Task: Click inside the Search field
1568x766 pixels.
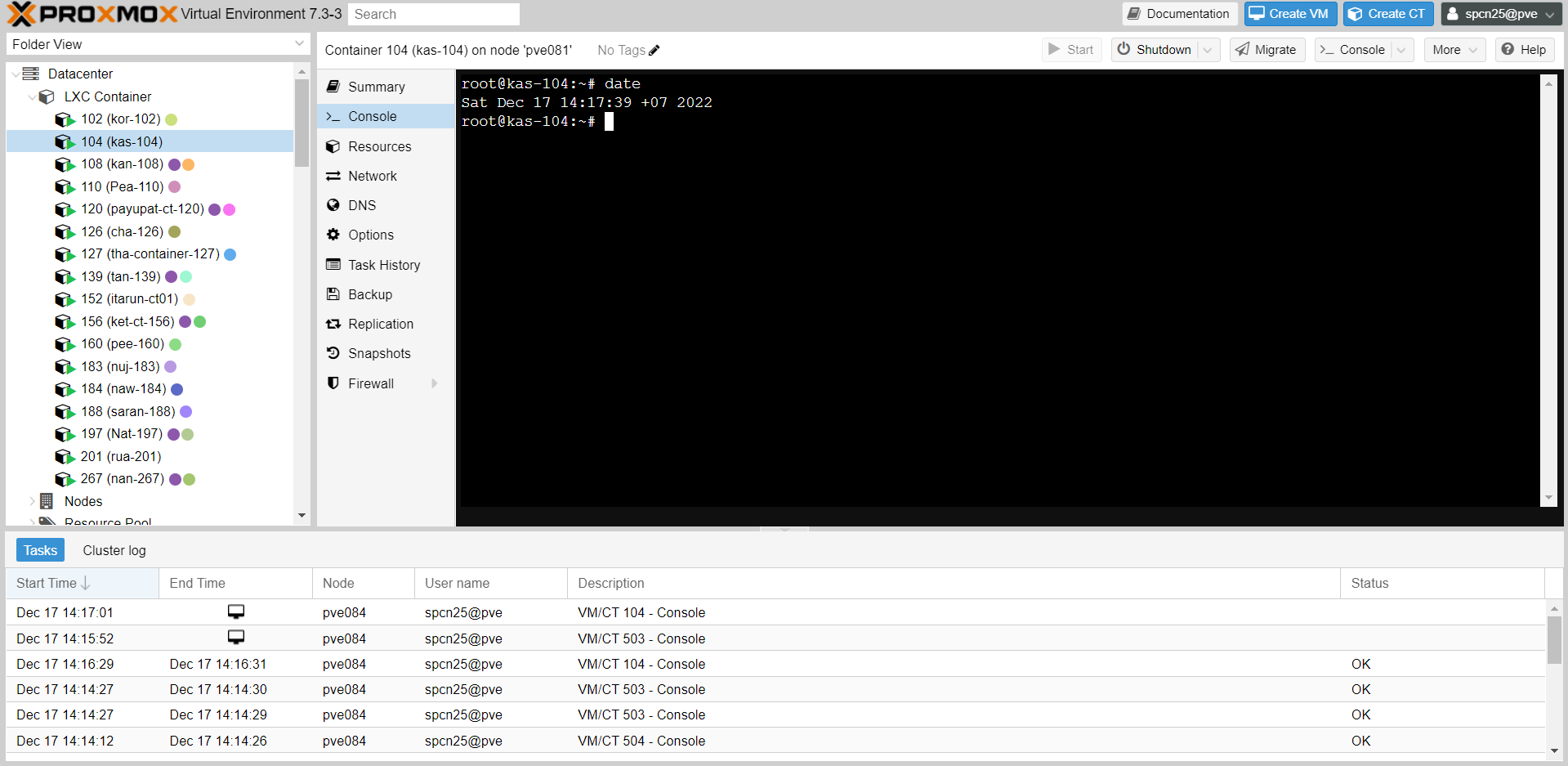Action: (433, 14)
